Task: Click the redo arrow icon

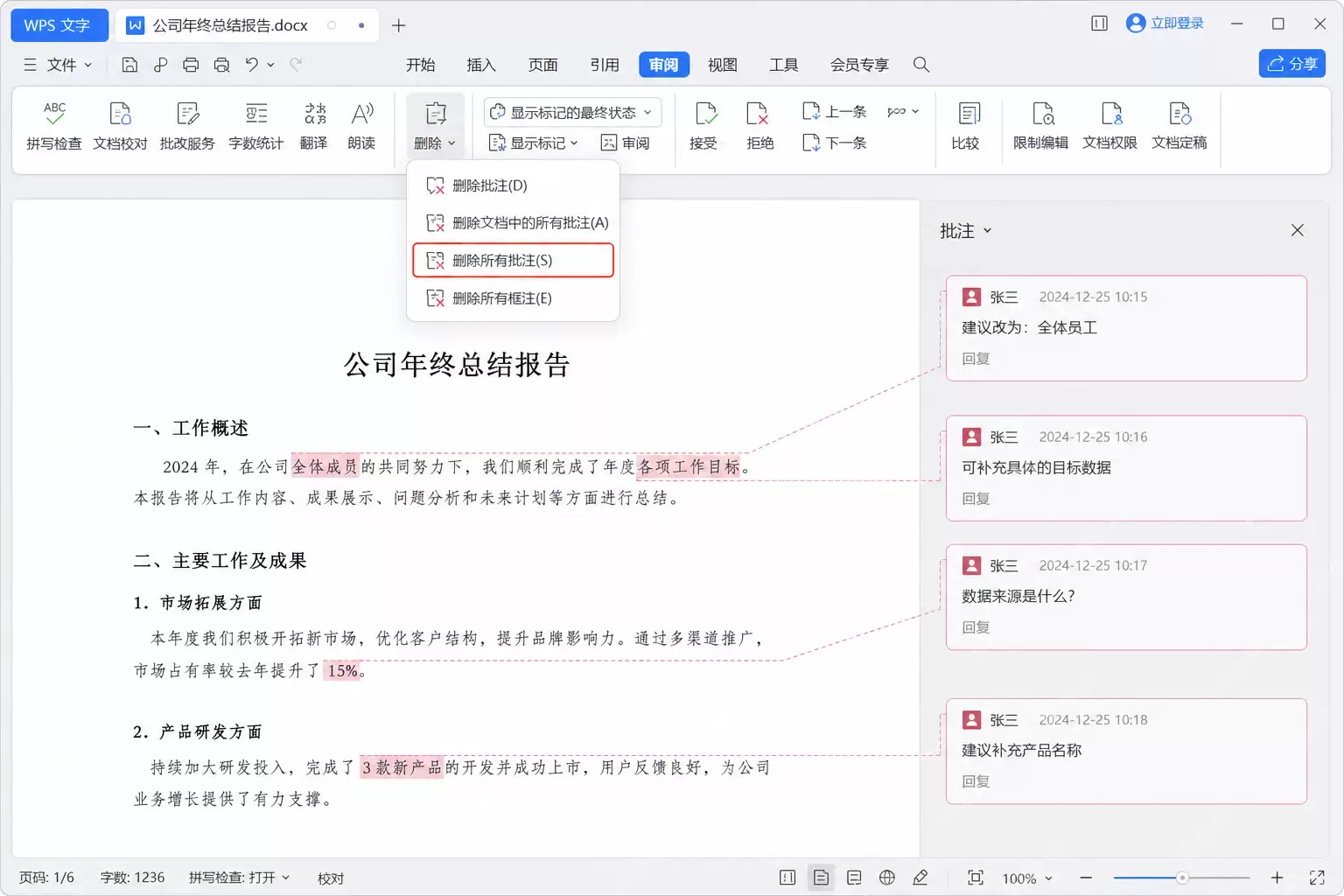Action: 296,65
